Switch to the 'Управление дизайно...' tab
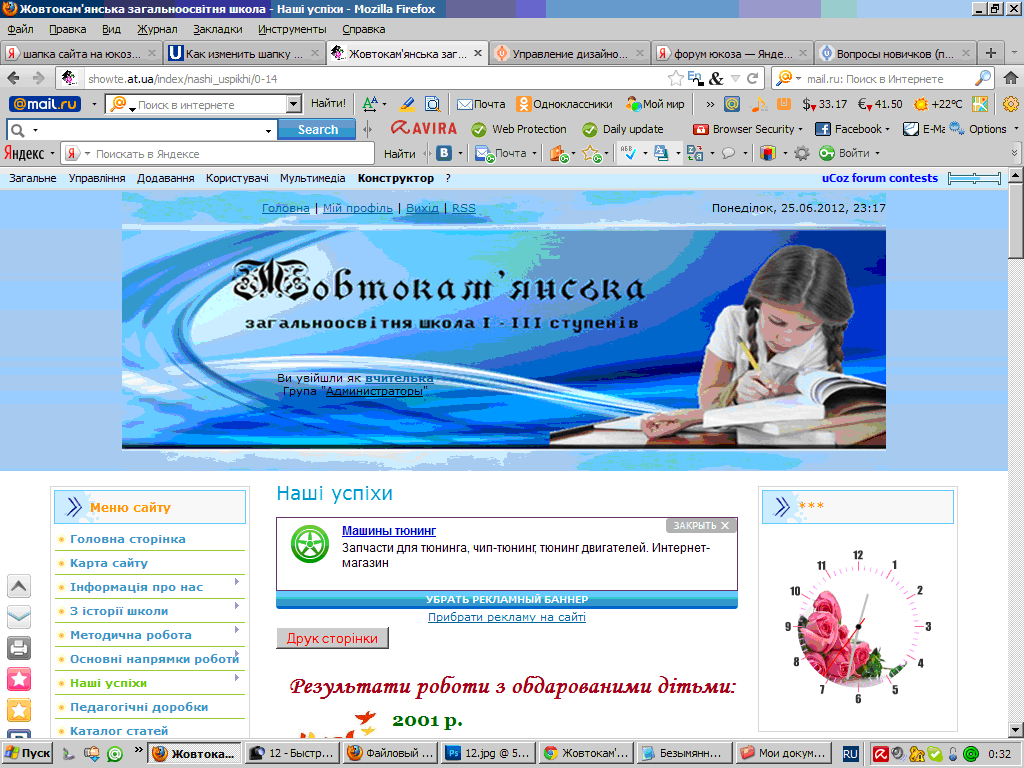 [570, 54]
